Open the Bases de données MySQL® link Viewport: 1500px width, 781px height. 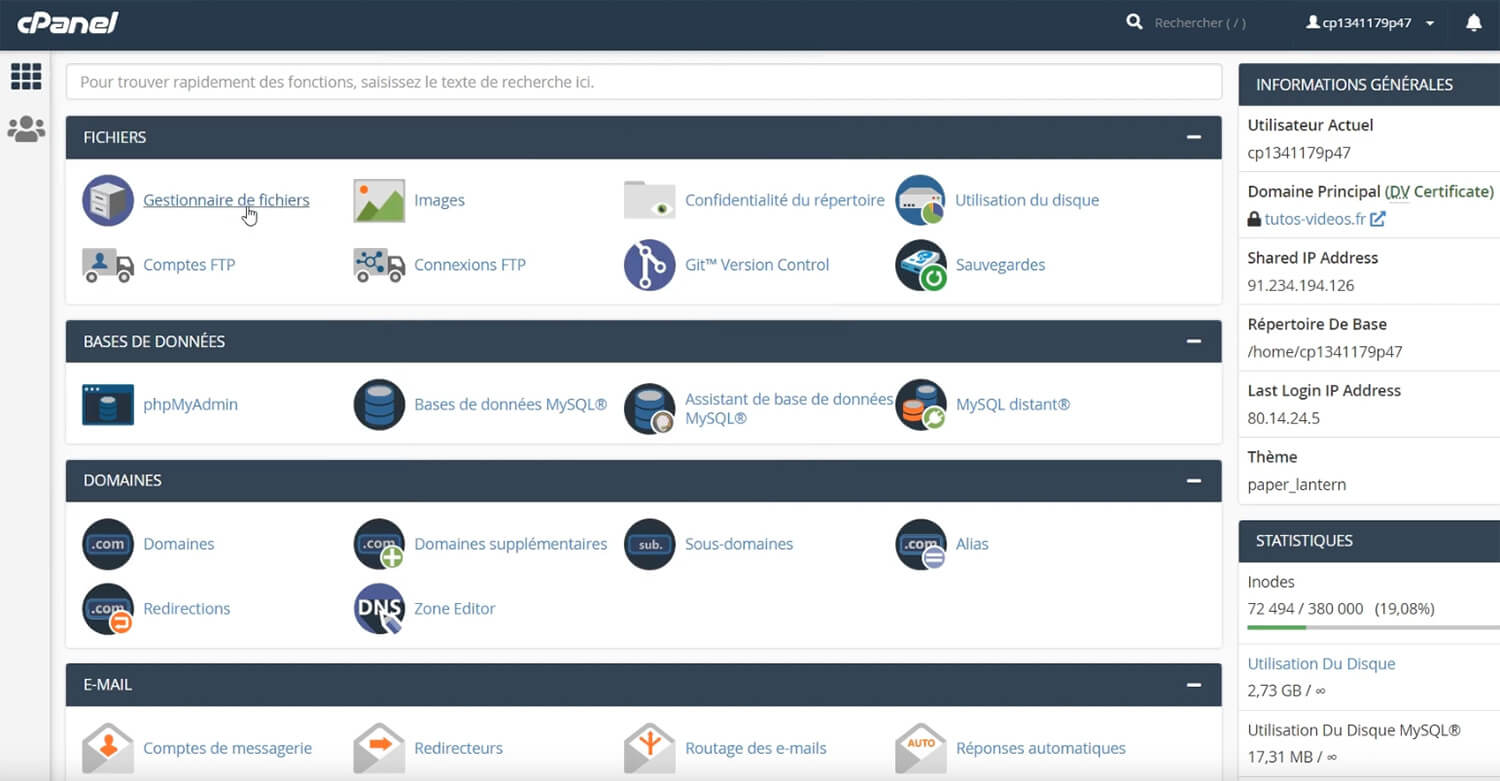[510, 405]
